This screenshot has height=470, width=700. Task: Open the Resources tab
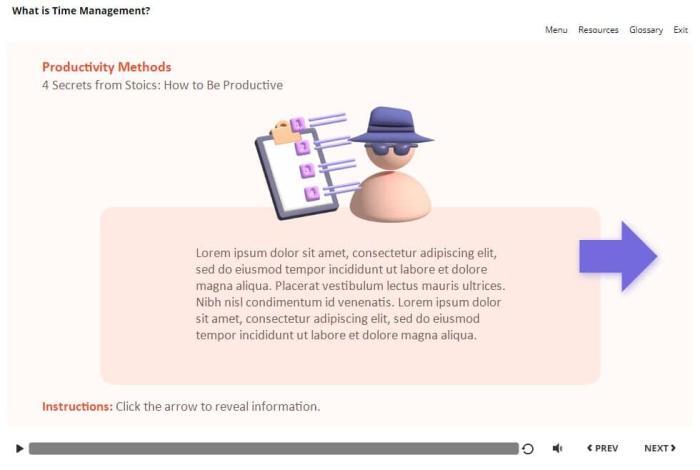click(598, 30)
